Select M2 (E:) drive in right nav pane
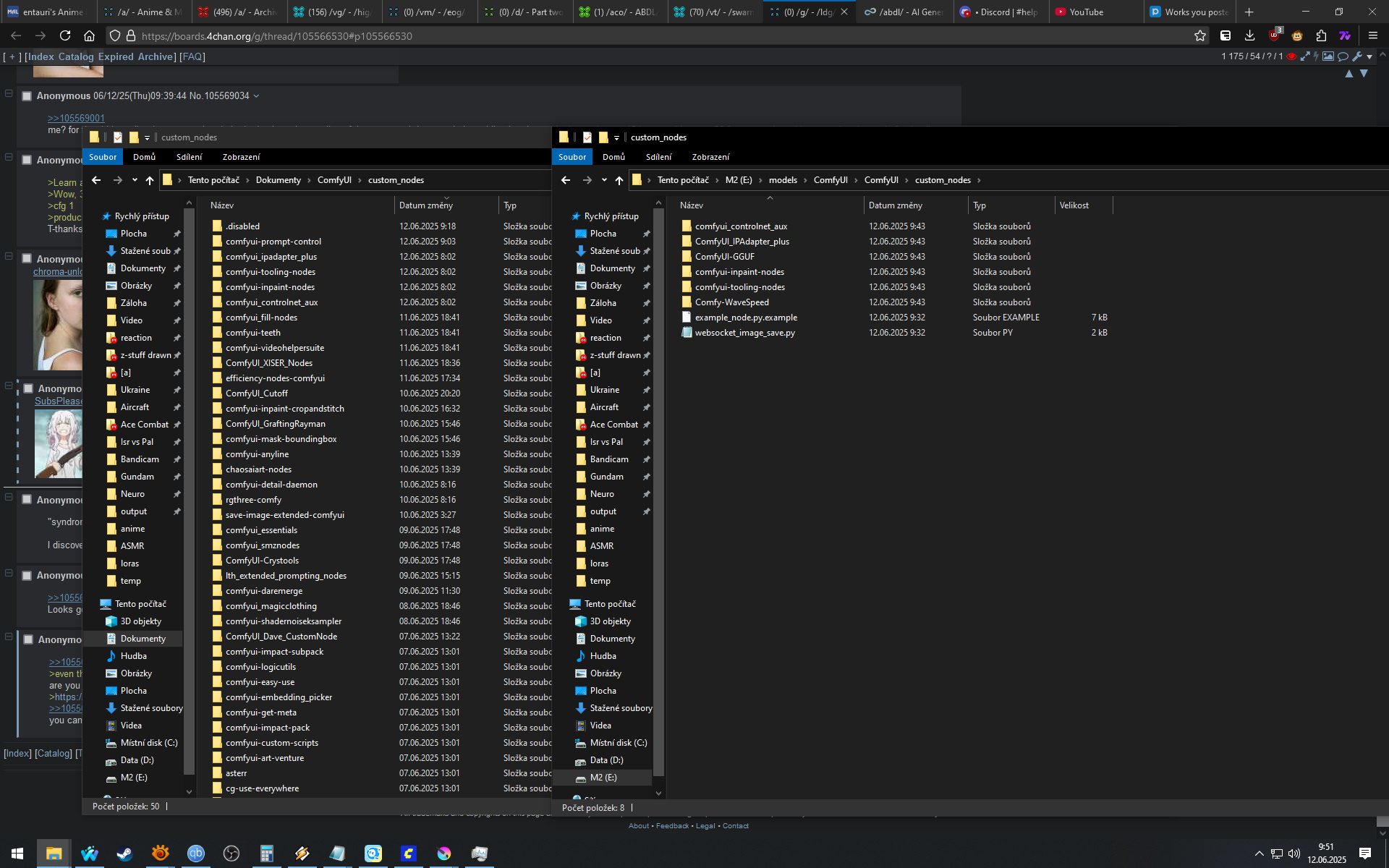The width and height of the screenshot is (1389, 868). (603, 778)
